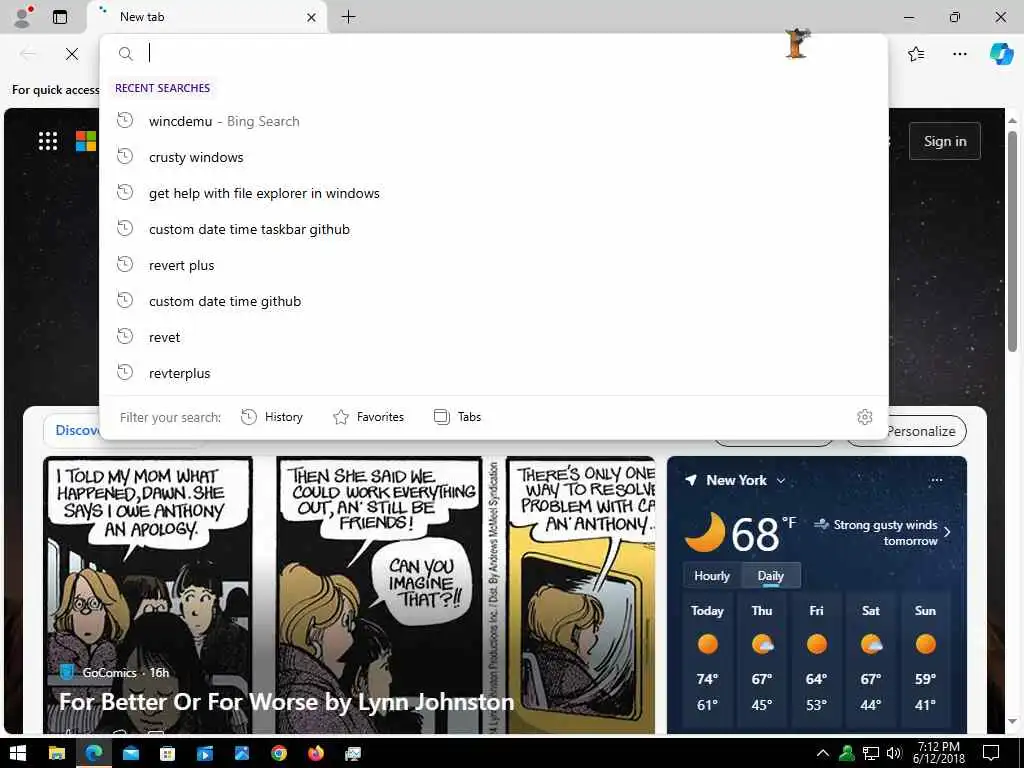
Task: Select recent search 'revet'
Action: (494, 337)
